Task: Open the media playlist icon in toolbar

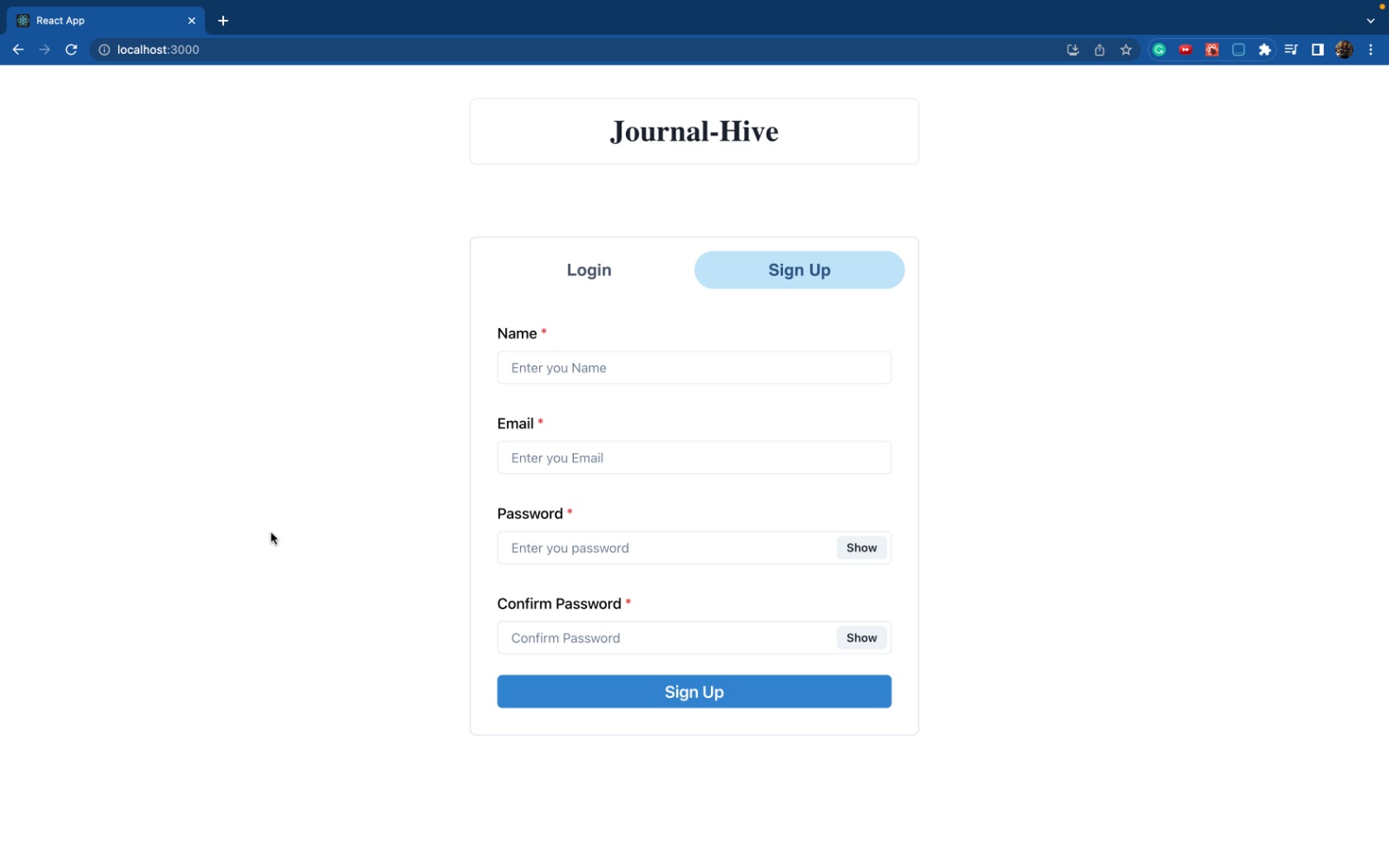Action: (x=1290, y=49)
